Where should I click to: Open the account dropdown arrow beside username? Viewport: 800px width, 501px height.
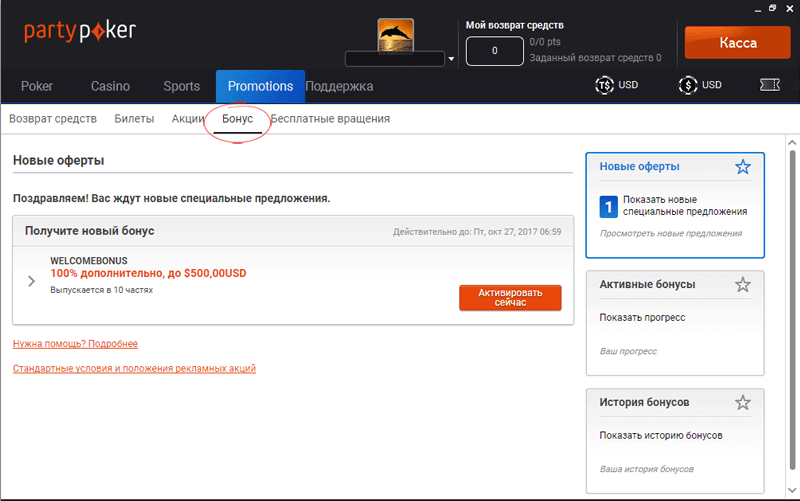pos(451,59)
